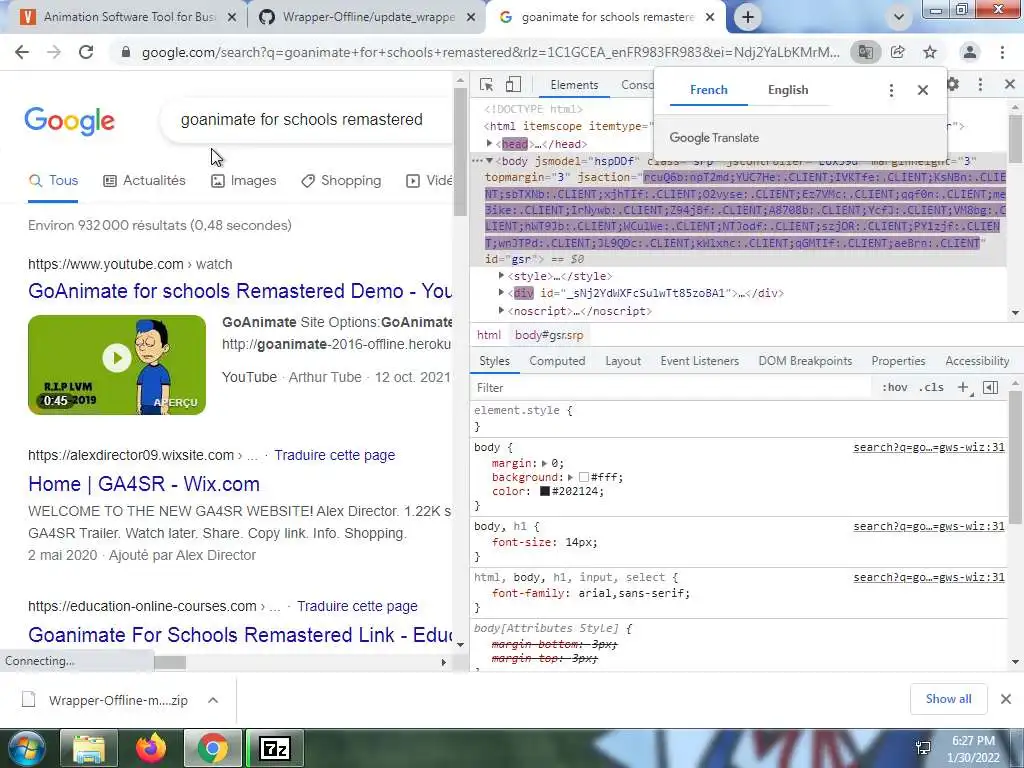The width and height of the screenshot is (1024, 768).
Task: Go forward using the browser forward arrow
Action: [54, 52]
